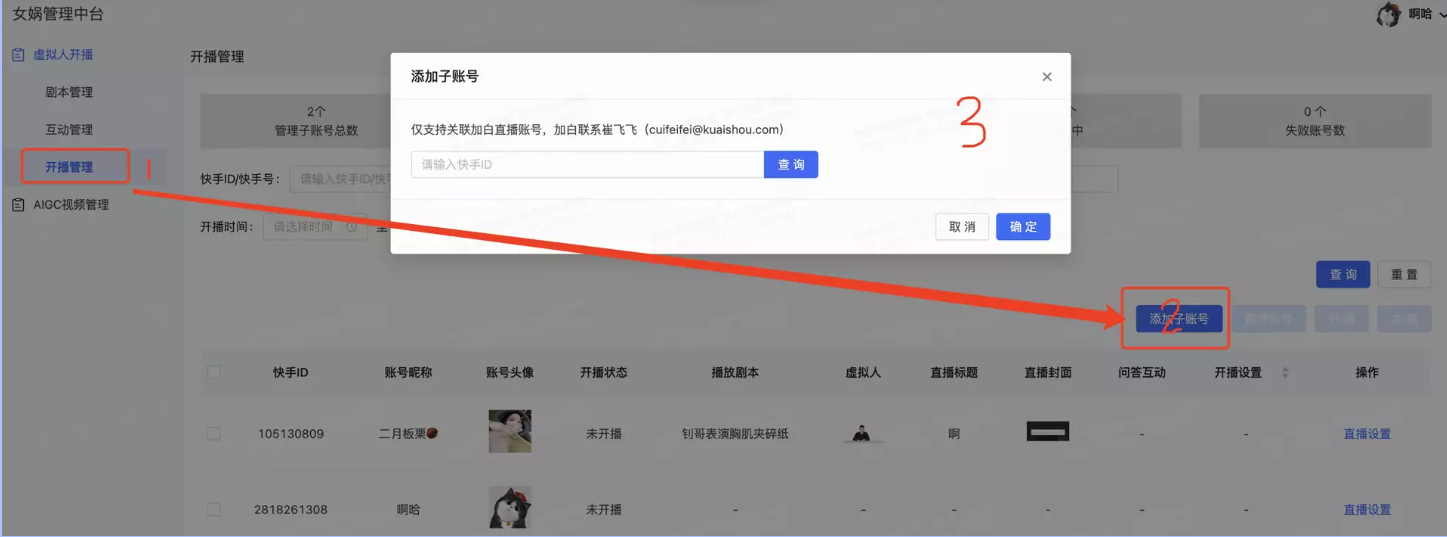Open the user avatar at top right
Viewport: 1447px width, 537px height.
[1389, 13]
